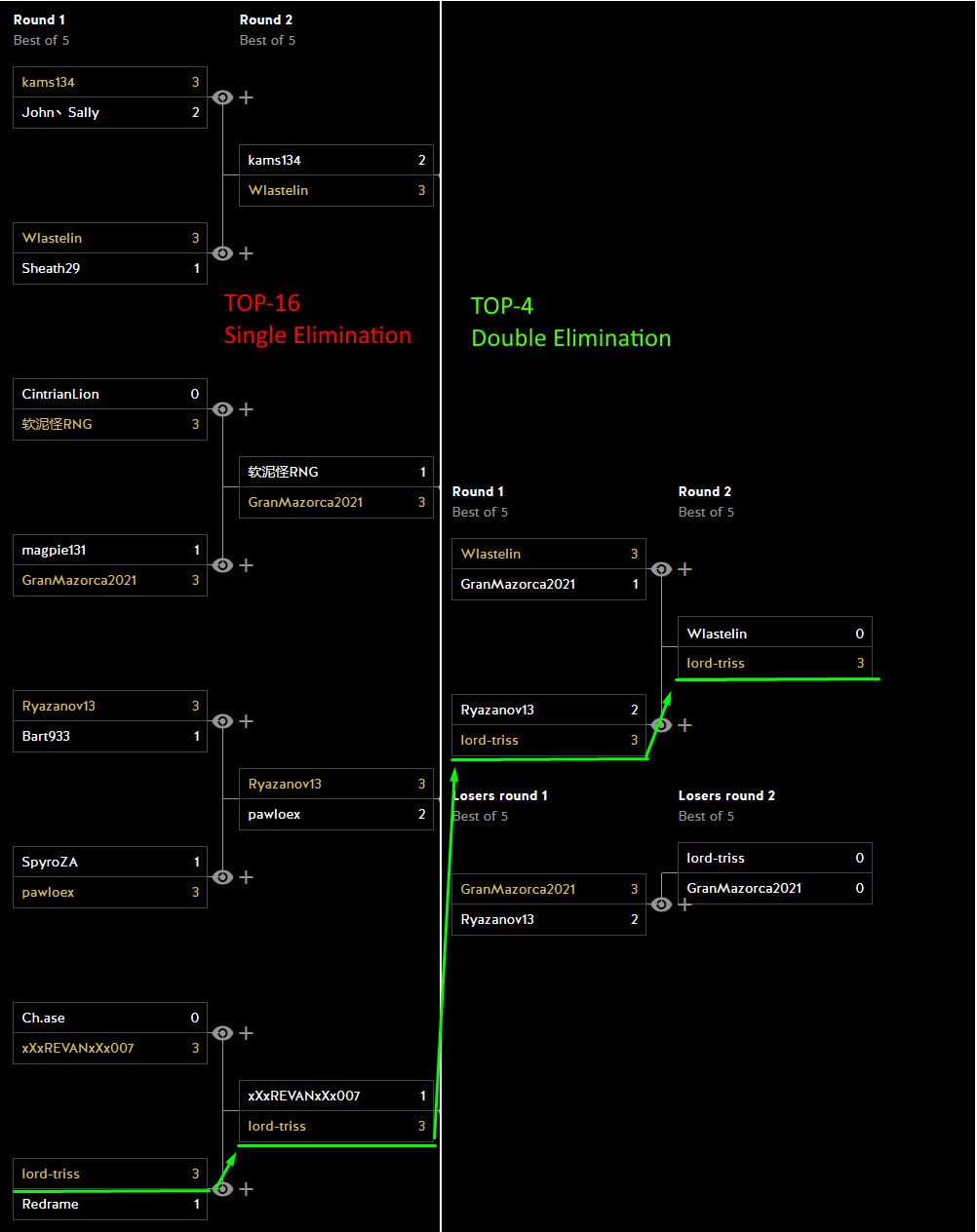Image resolution: width=977 pixels, height=1232 pixels.
Task: Click the eye icon beside Ryazanov13 vs Bart933
Action: click(x=222, y=721)
